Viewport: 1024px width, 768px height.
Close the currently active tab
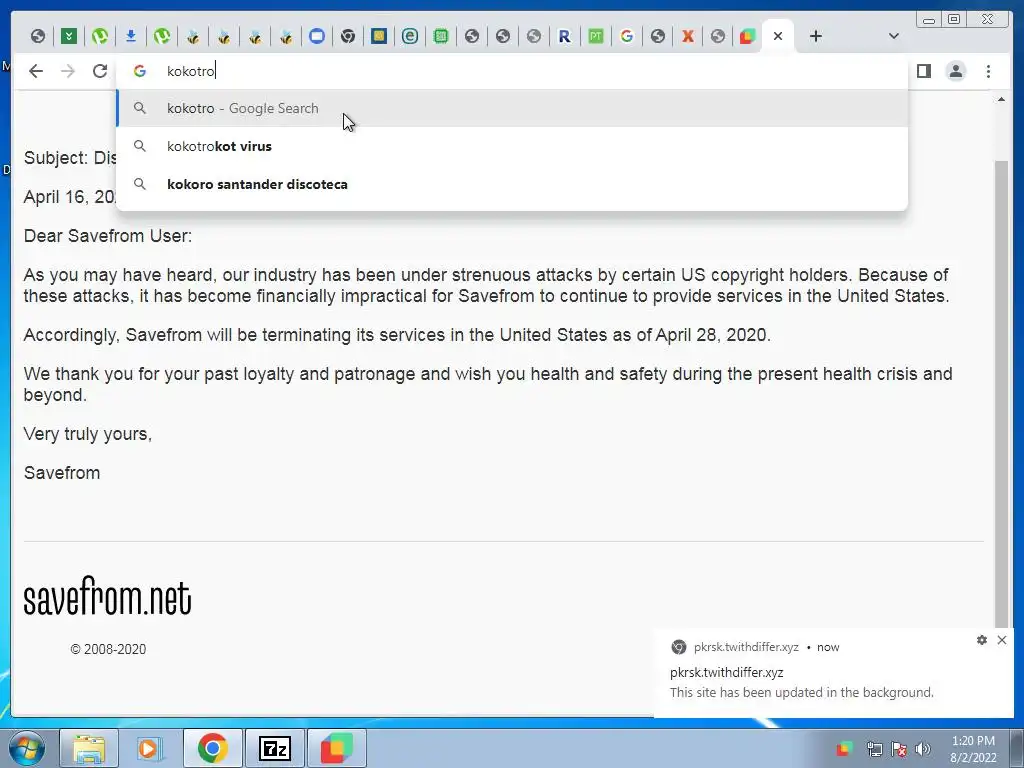pos(777,36)
